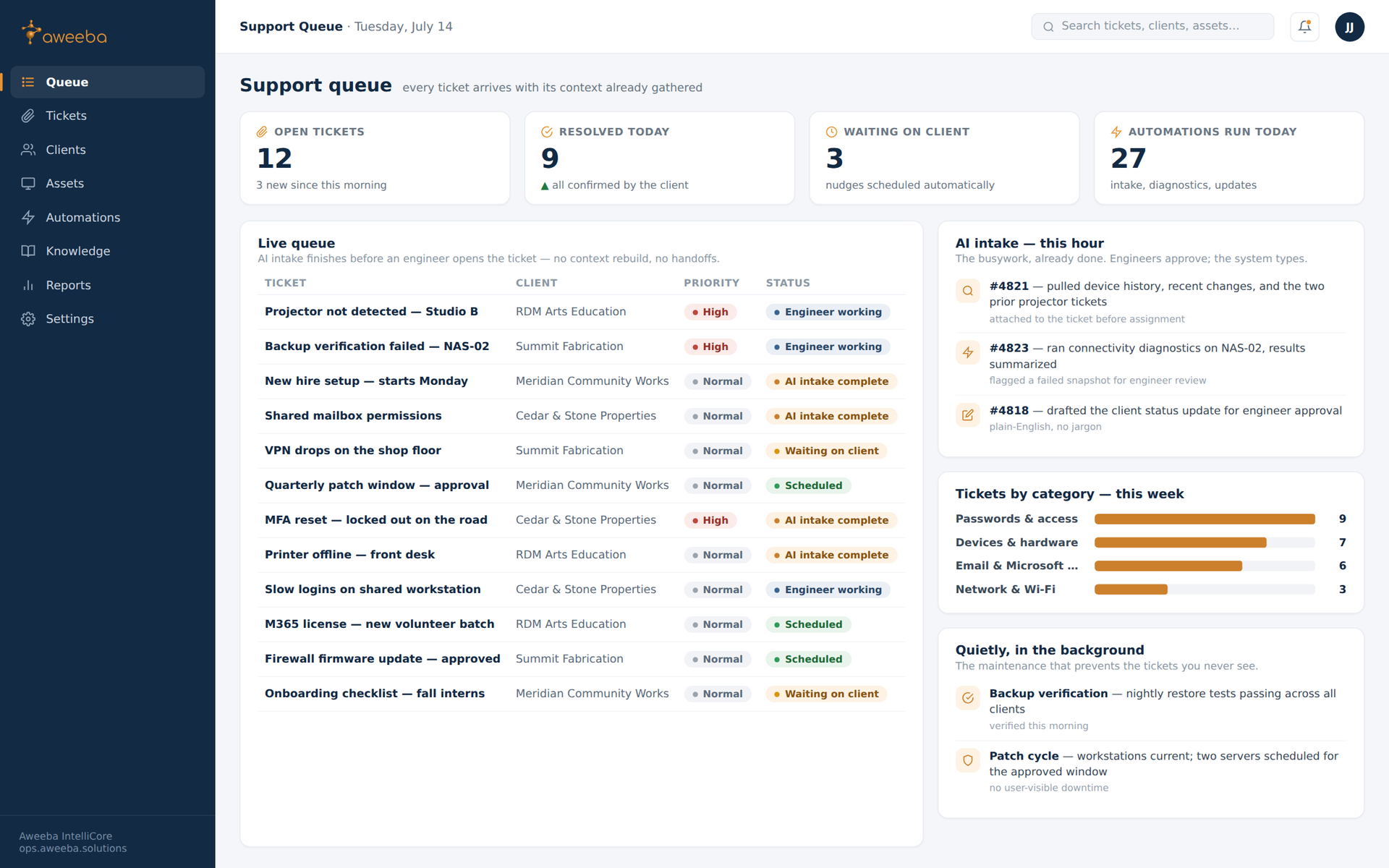1389x868 pixels.
Task: Click the Aweeba logo icon
Action: (30, 32)
